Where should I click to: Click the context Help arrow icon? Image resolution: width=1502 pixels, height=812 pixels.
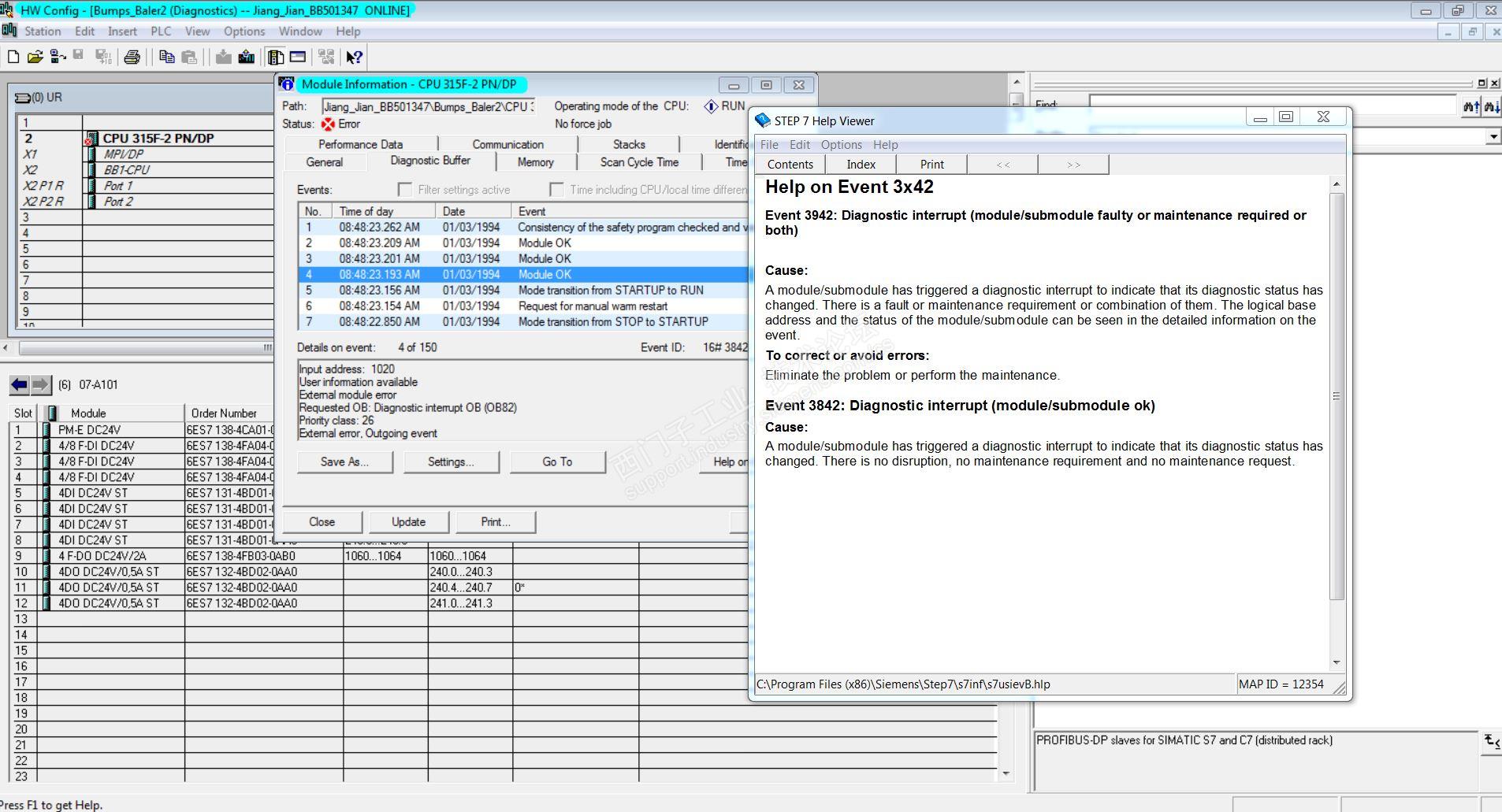[355, 57]
